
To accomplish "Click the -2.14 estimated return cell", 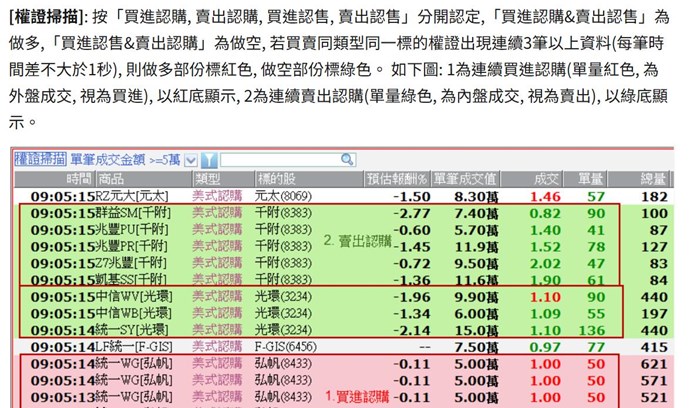I will [x=412, y=331].
